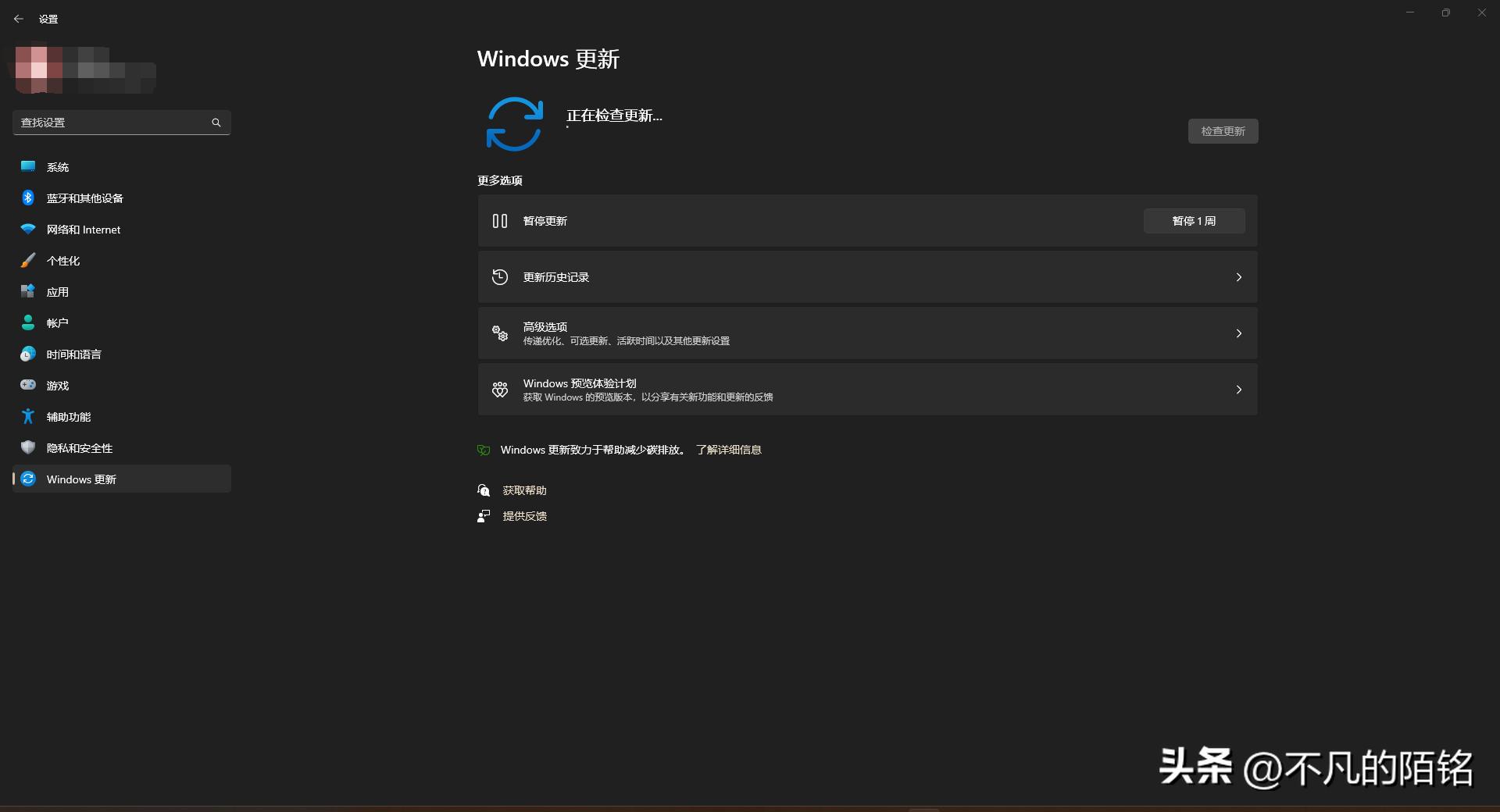Open 系统 settings section
The image size is (1500, 812).
[121, 166]
